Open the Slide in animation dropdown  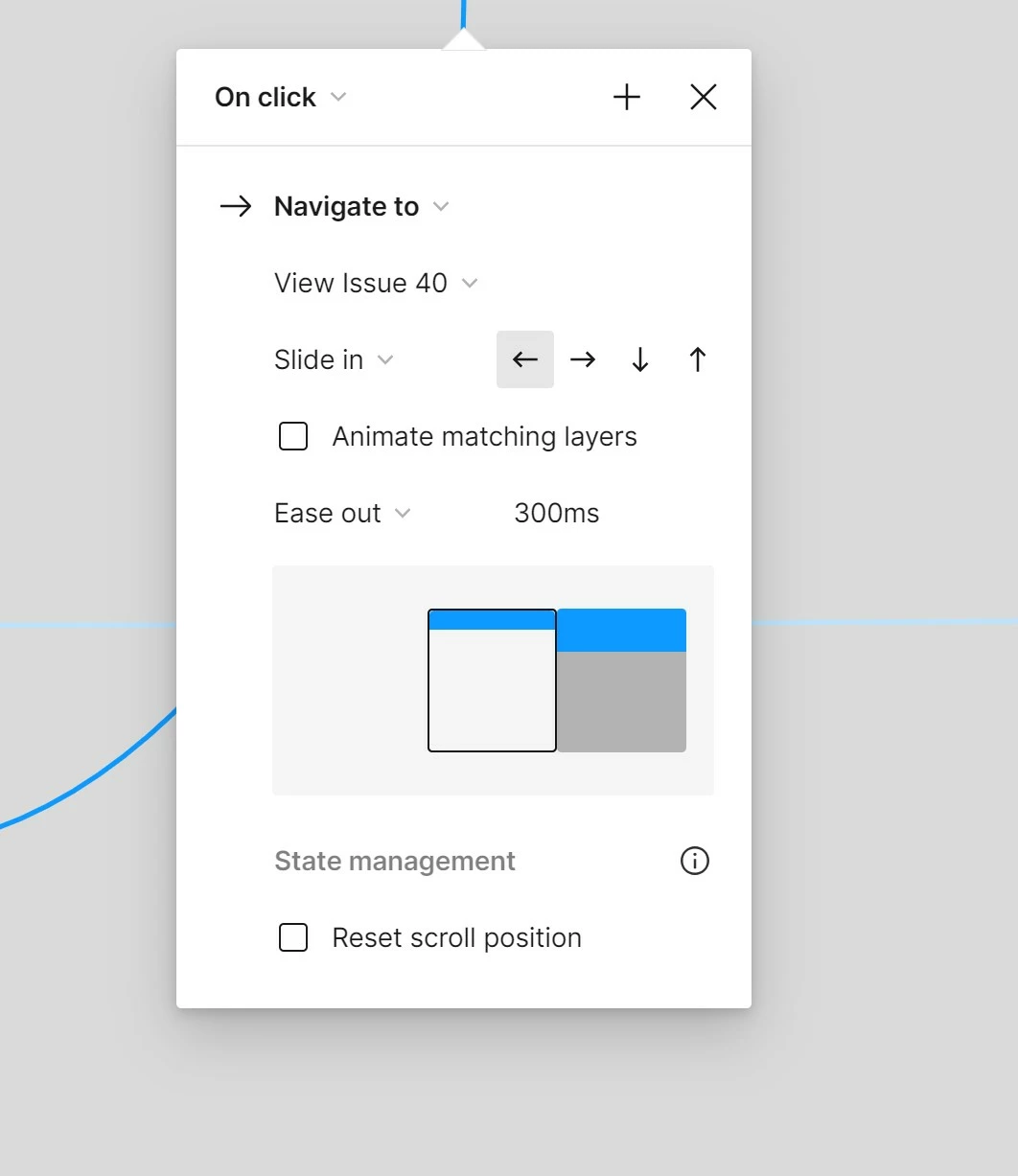click(x=387, y=359)
